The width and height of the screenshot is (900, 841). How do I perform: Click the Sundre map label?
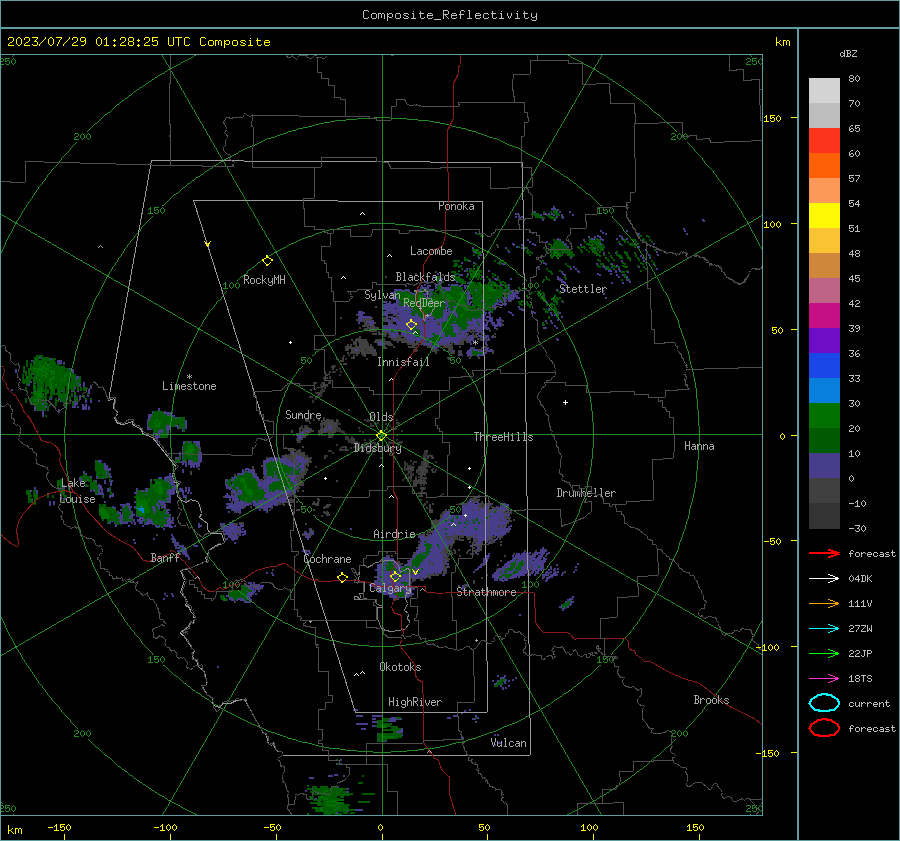tap(303, 414)
